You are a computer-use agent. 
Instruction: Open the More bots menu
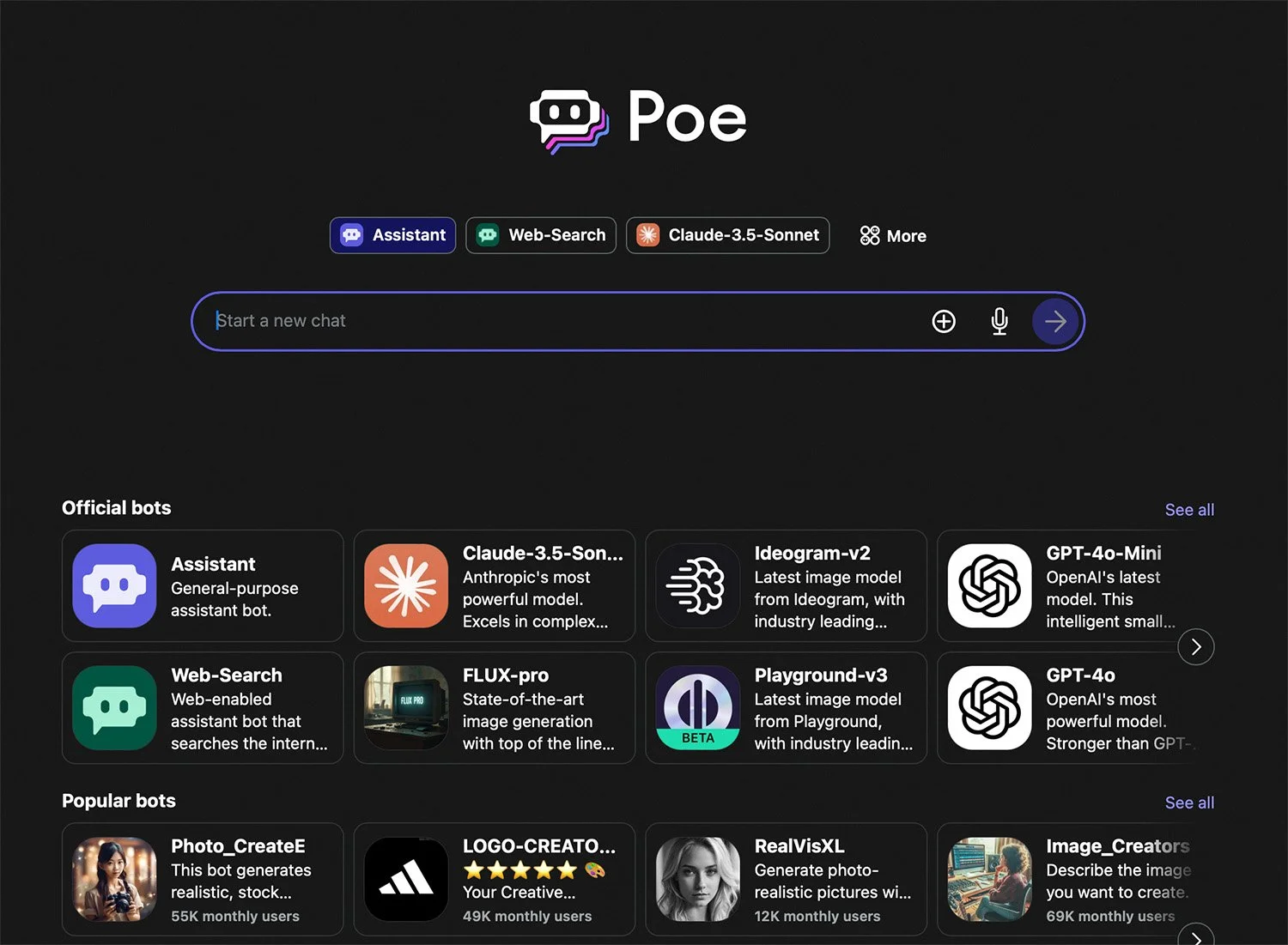(x=893, y=235)
